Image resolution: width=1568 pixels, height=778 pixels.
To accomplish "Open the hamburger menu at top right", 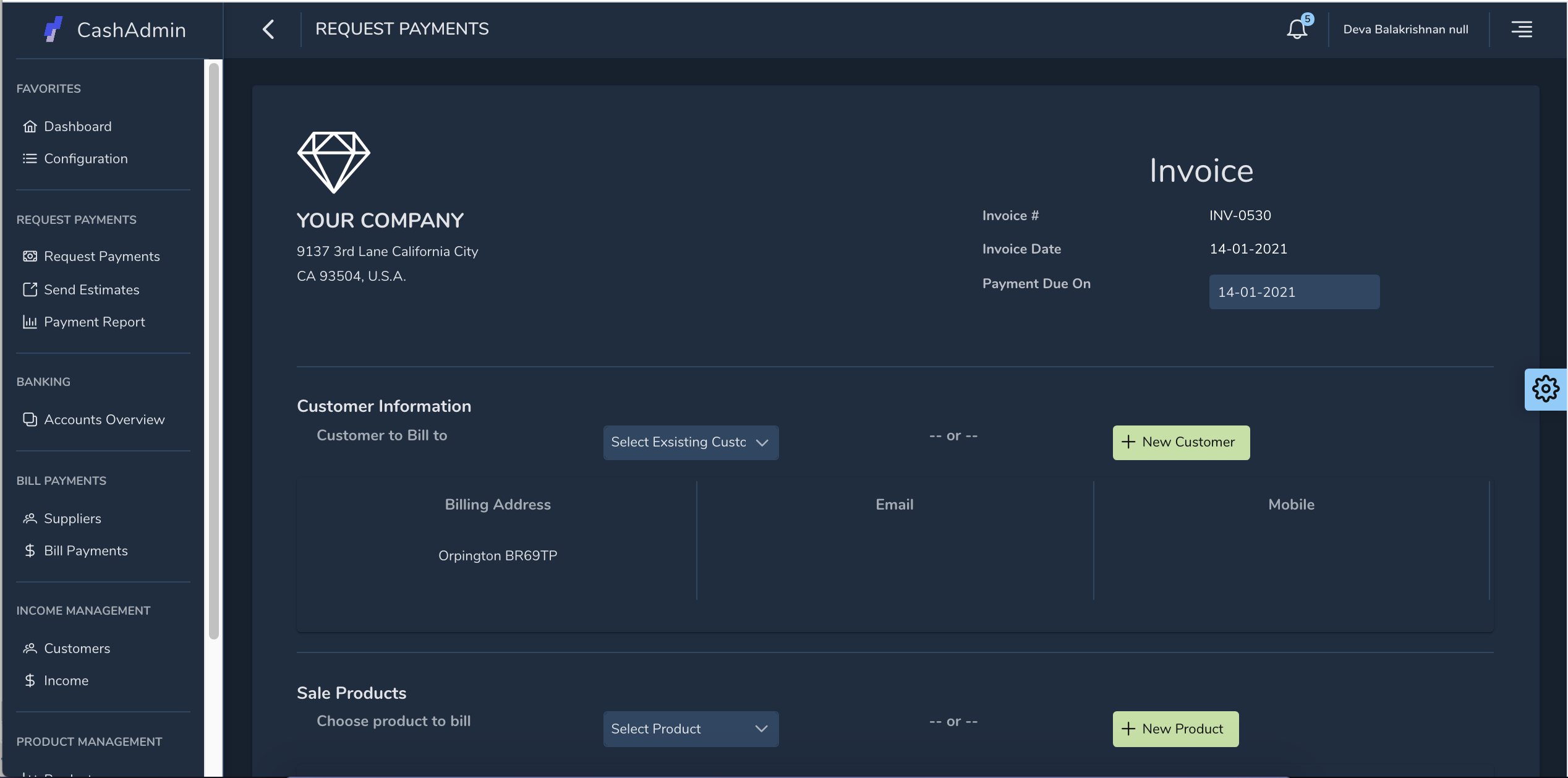I will (x=1522, y=29).
